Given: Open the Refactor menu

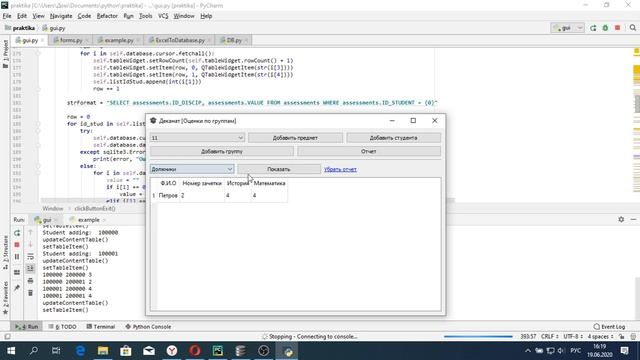Looking at the screenshot, I should (x=107, y=16).
